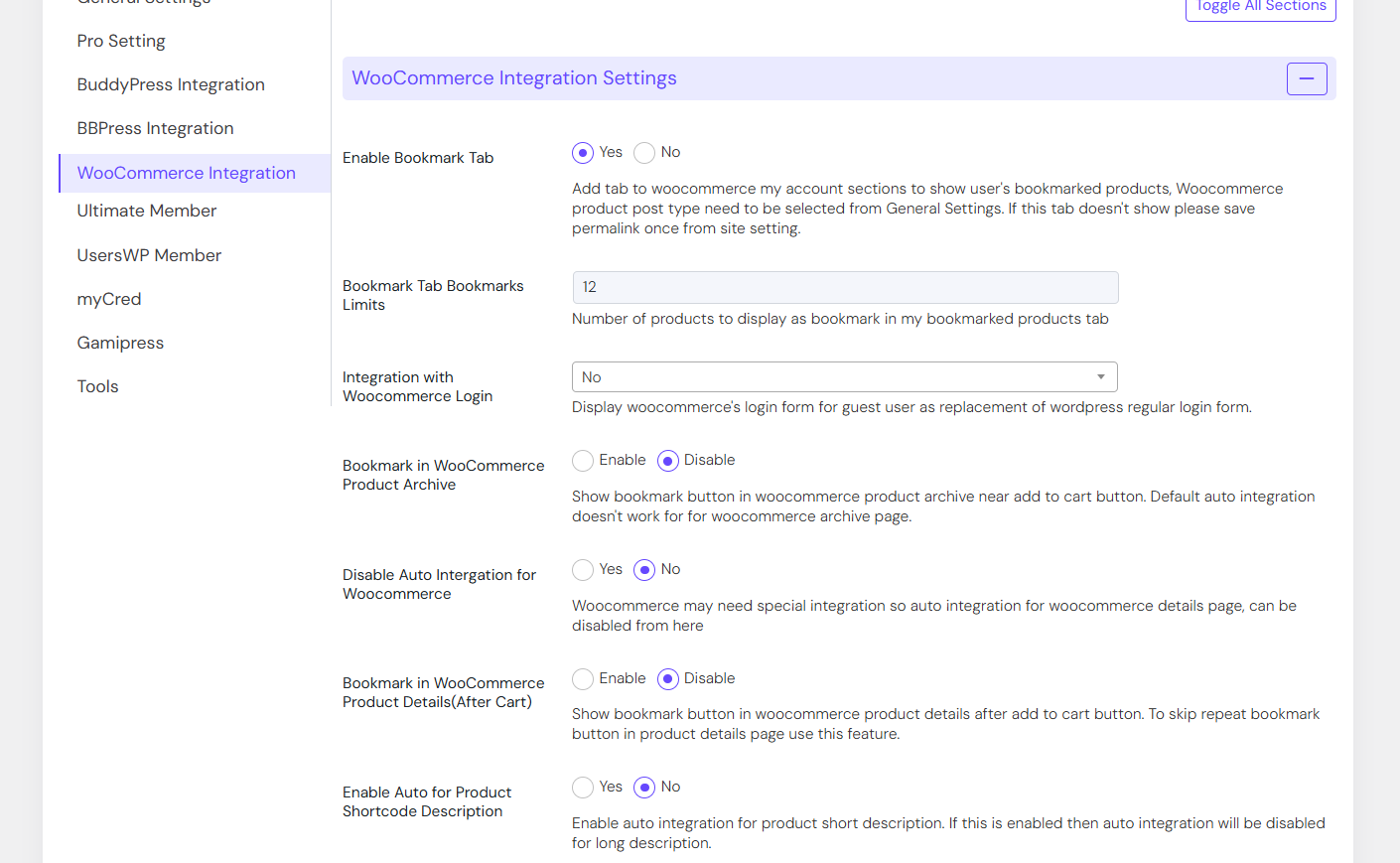Open the BBPress Integration tab
This screenshot has width=1400, height=863.
155,128
